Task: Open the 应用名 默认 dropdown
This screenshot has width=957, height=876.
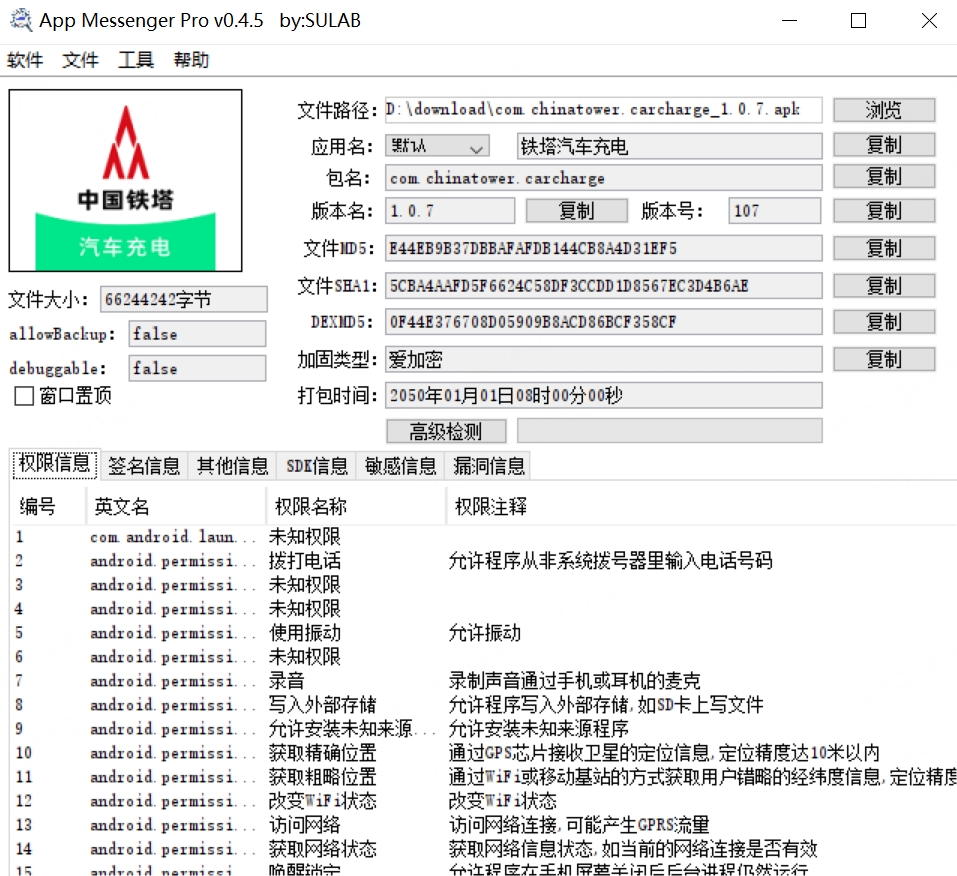Action: tap(437, 145)
